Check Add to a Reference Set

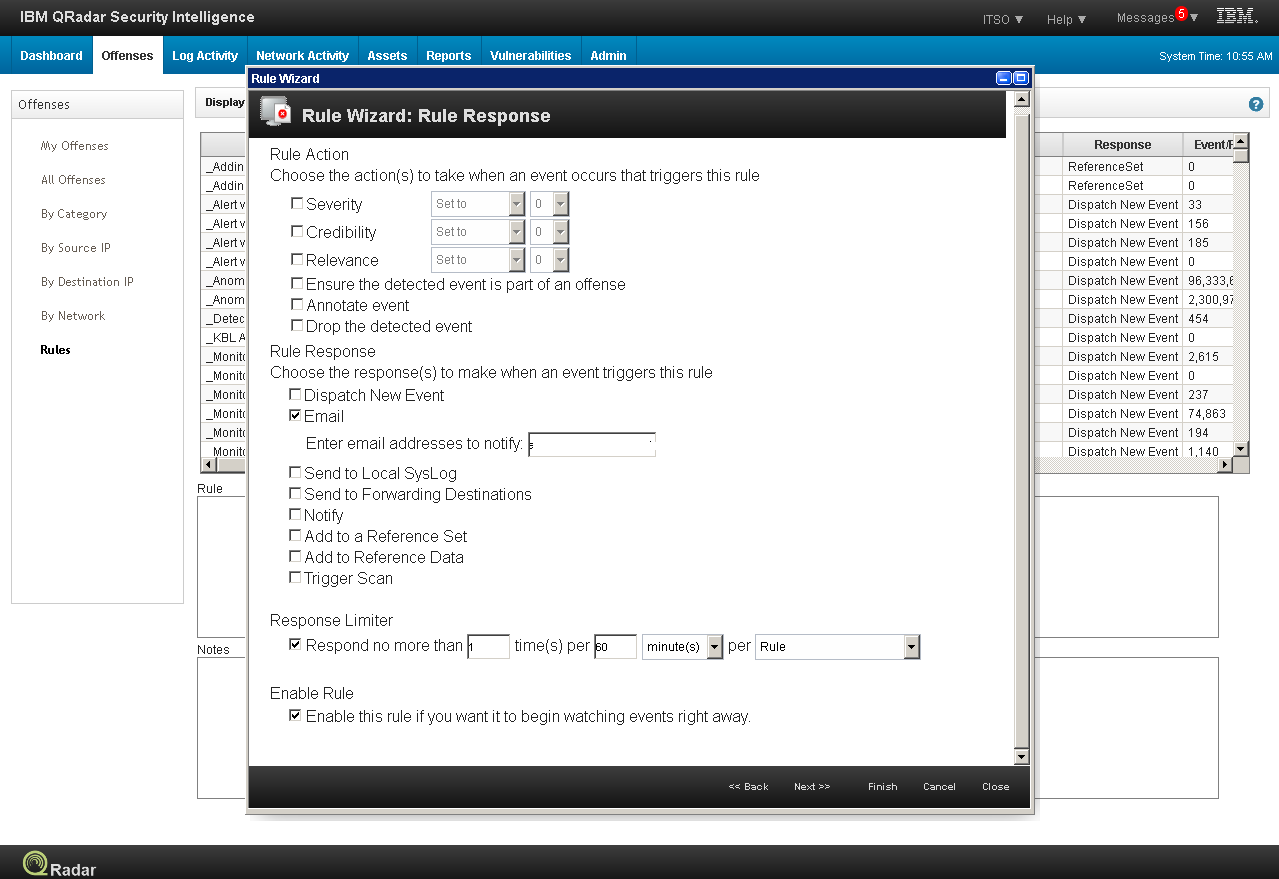click(x=295, y=535)
